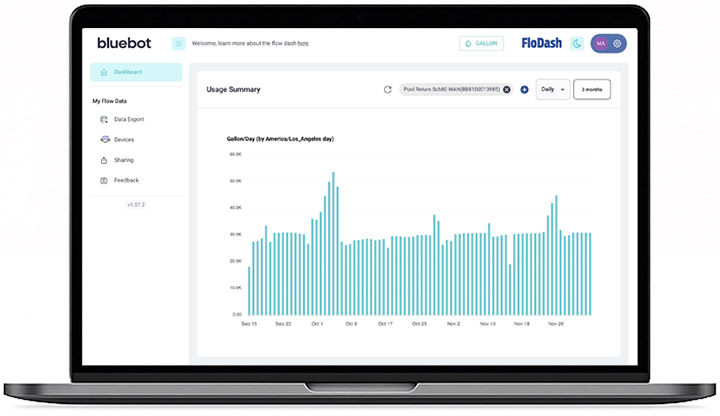This screenshot has width=720, height=416.
Task: Click the Sharing icon in sidebar
Action: pos(104,160)
